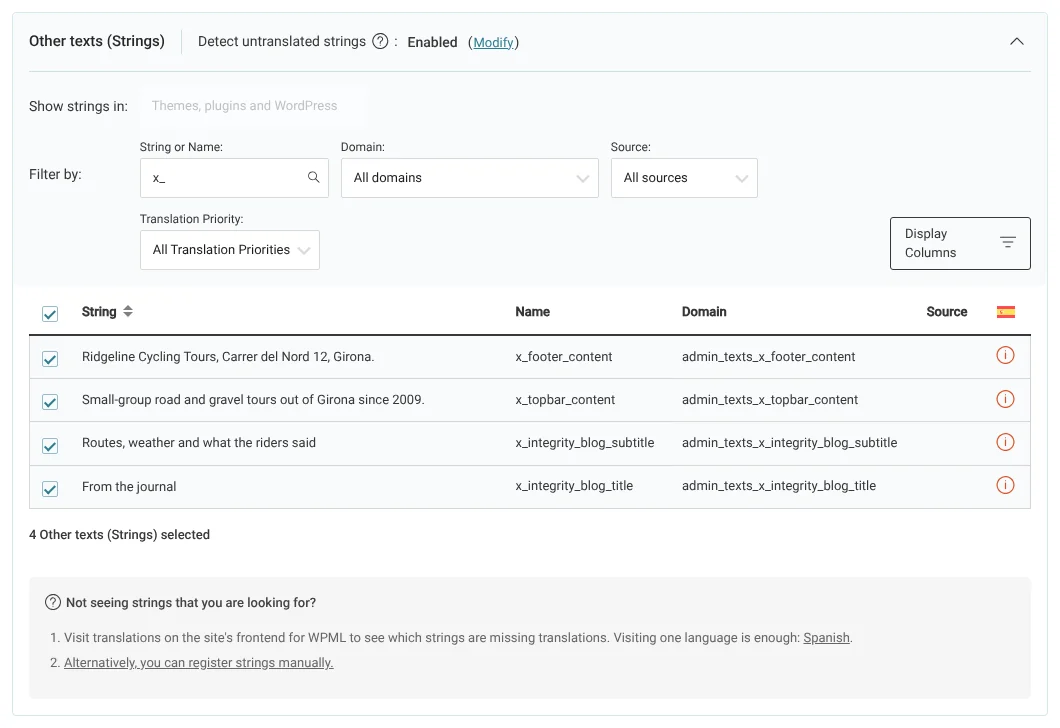Click the Source column header

click(946, 312)
